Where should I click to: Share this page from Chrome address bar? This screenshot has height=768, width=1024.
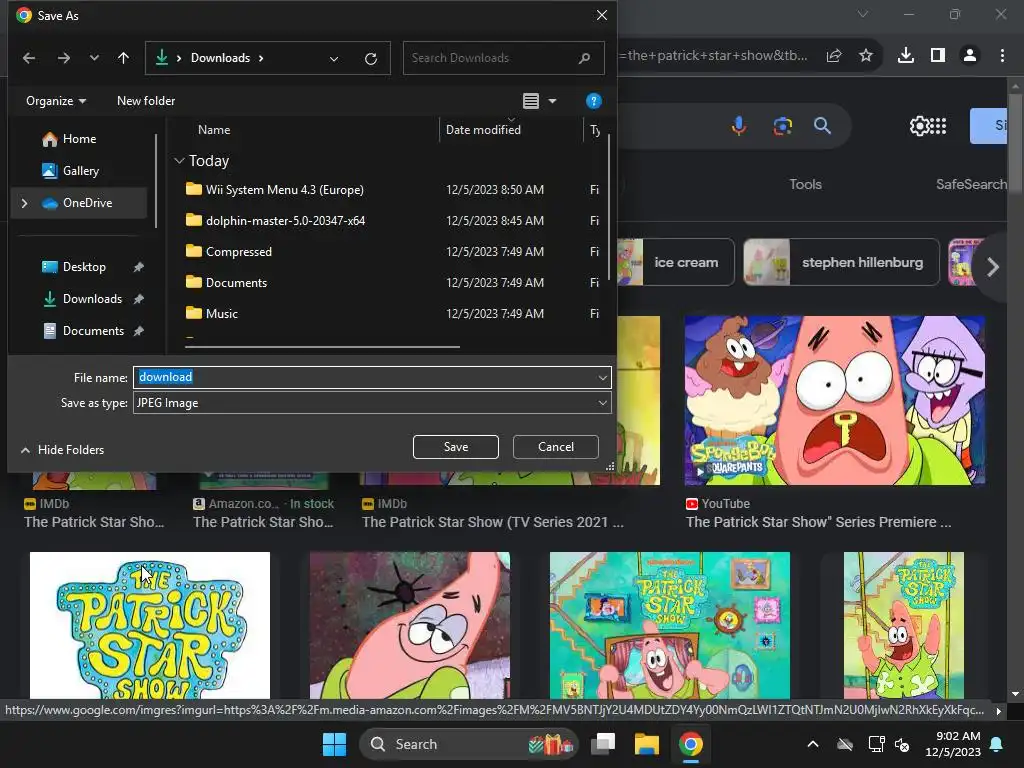point(834,56)
